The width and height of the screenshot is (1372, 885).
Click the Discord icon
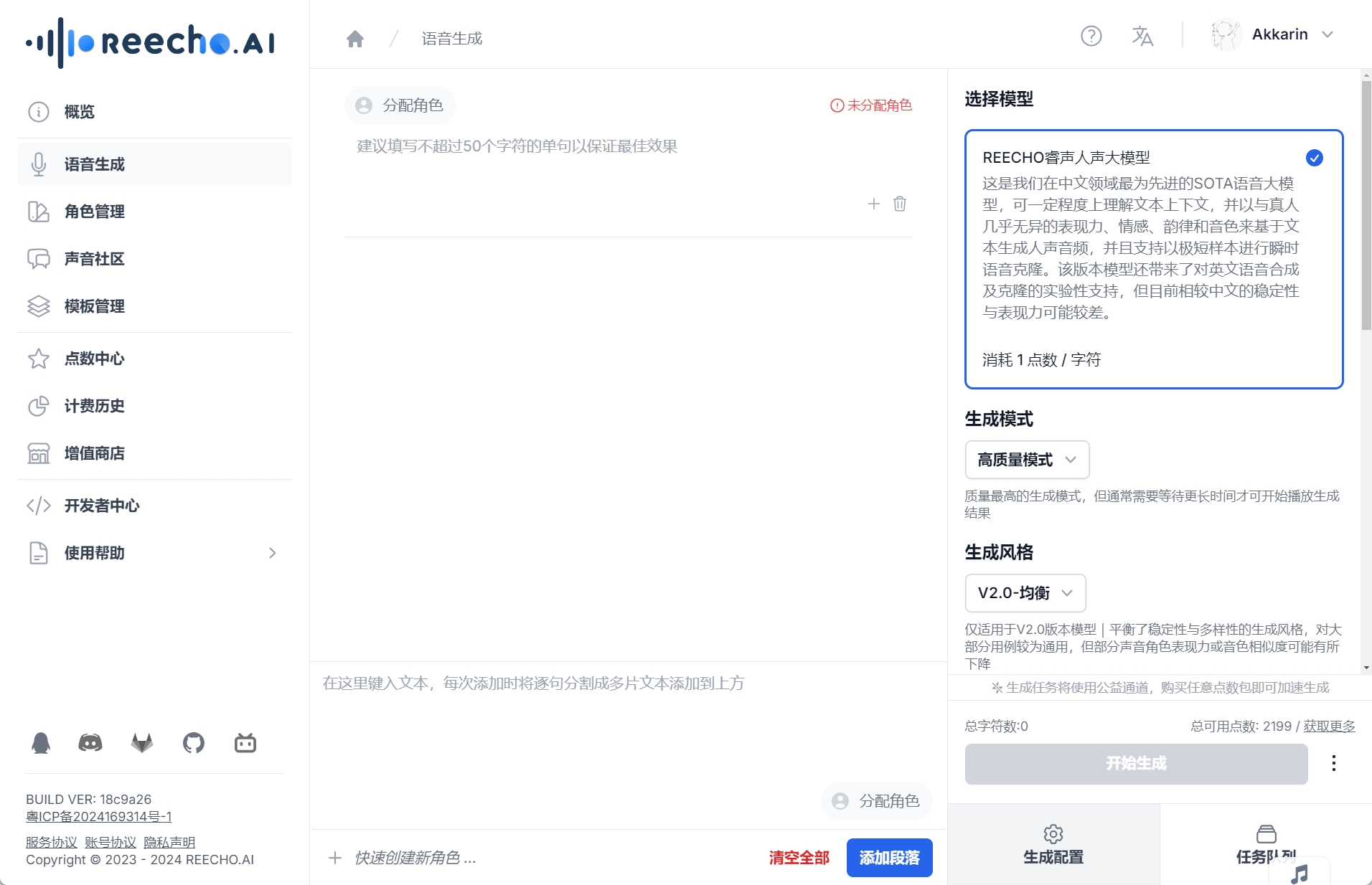(90, 743)
